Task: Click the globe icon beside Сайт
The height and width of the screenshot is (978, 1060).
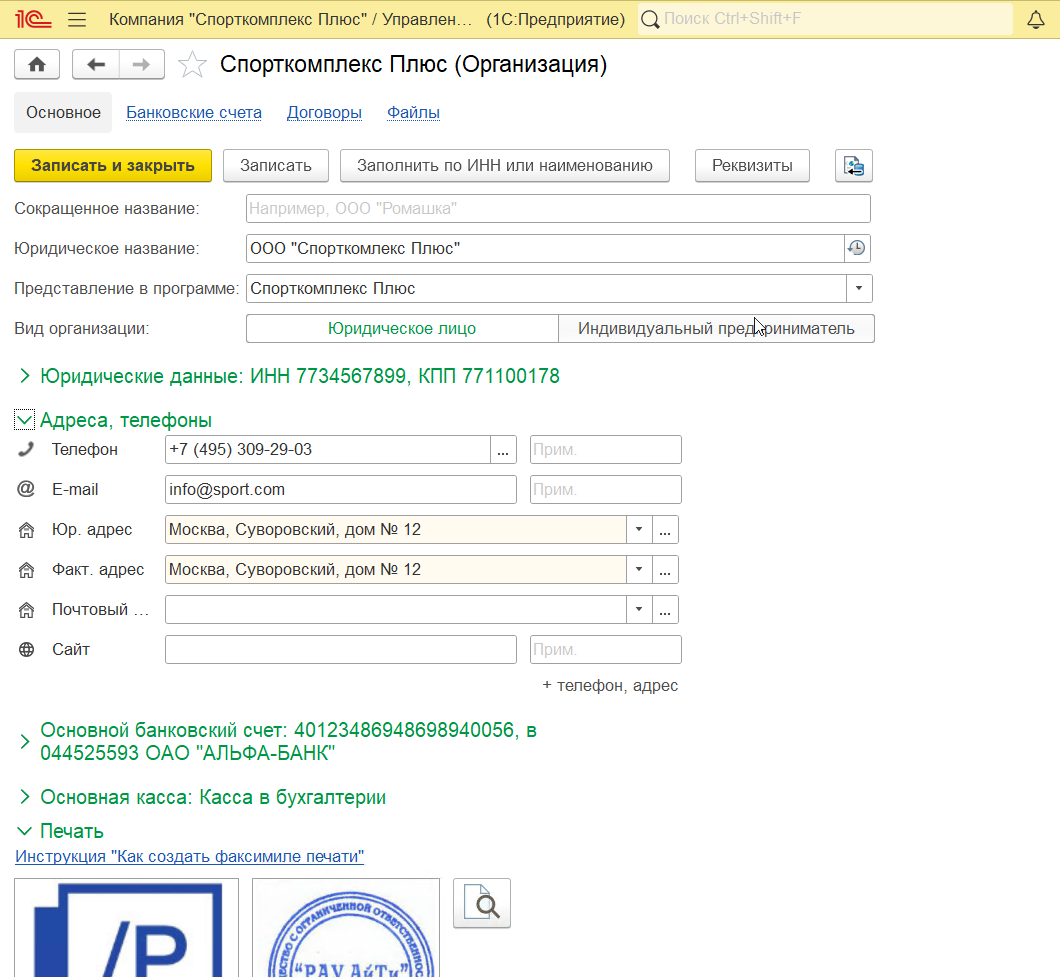Action: (26, 650)
